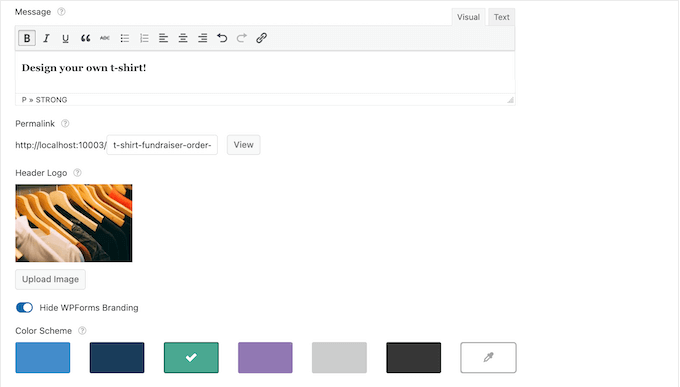Click the permalink slug input field
The width and height of the screenshot is (680, 387).
(162, 145)
